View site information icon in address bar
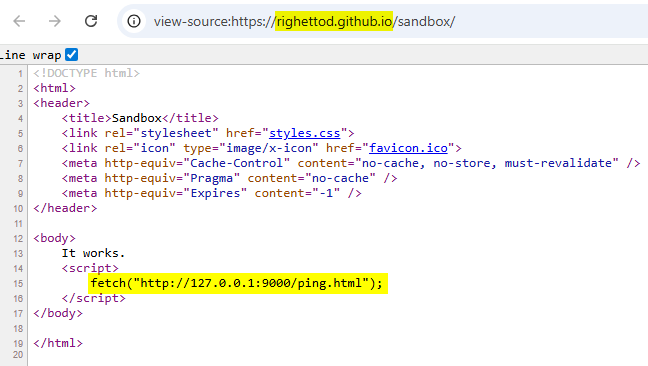The image size is (648, 366). pyautogui.click(x=133, y=21)
